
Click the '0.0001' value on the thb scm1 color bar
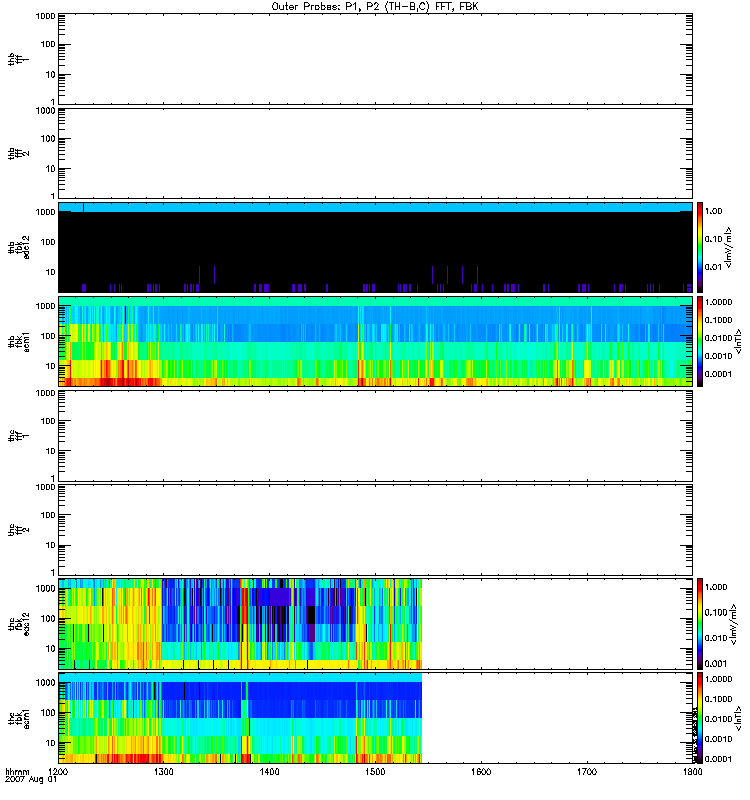tap(718, 374)
